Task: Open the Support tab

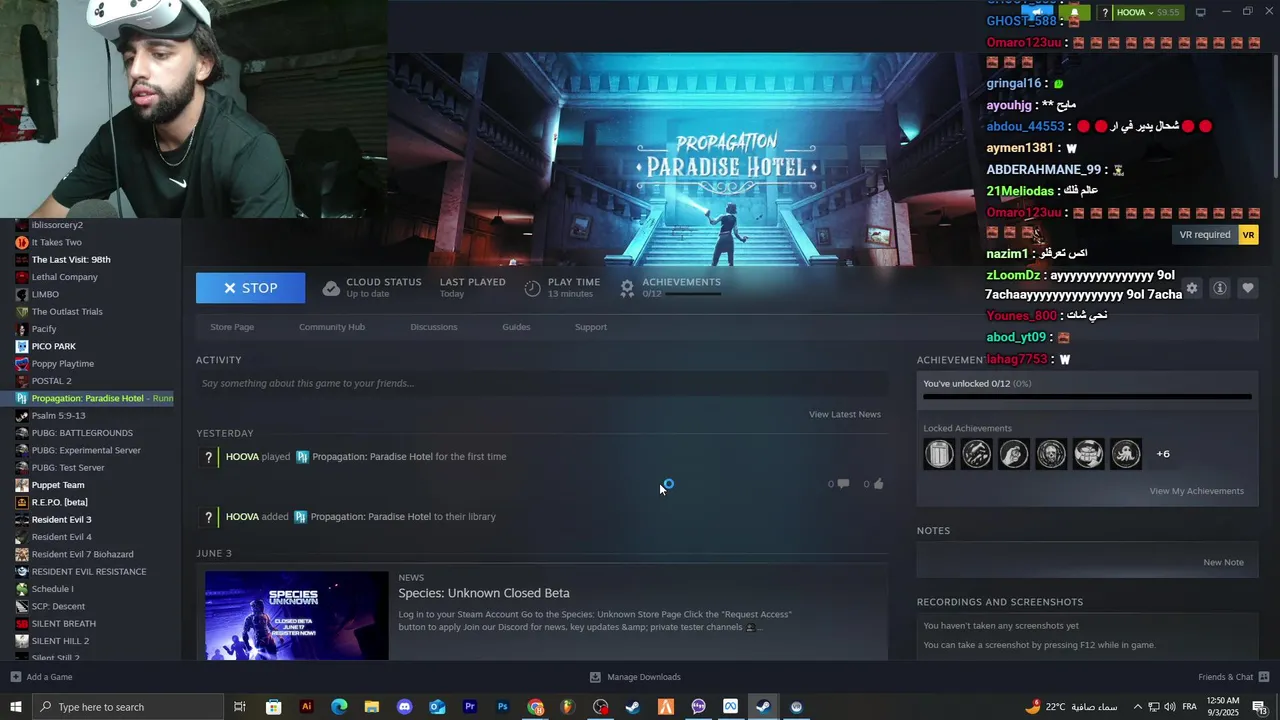Action: (x=591, y=327)
